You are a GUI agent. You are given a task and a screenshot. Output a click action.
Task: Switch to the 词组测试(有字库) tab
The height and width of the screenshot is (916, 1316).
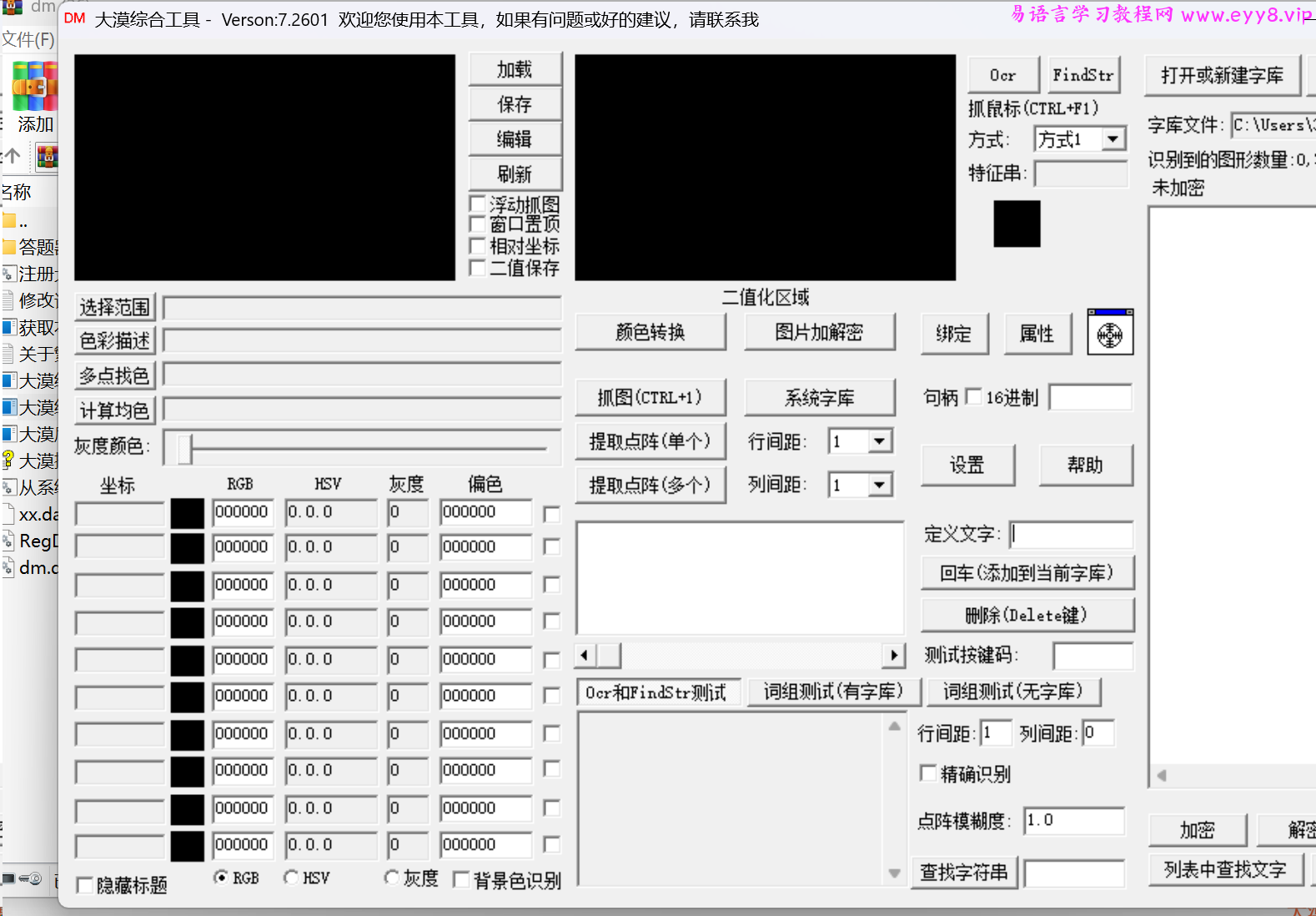point(833,692)
